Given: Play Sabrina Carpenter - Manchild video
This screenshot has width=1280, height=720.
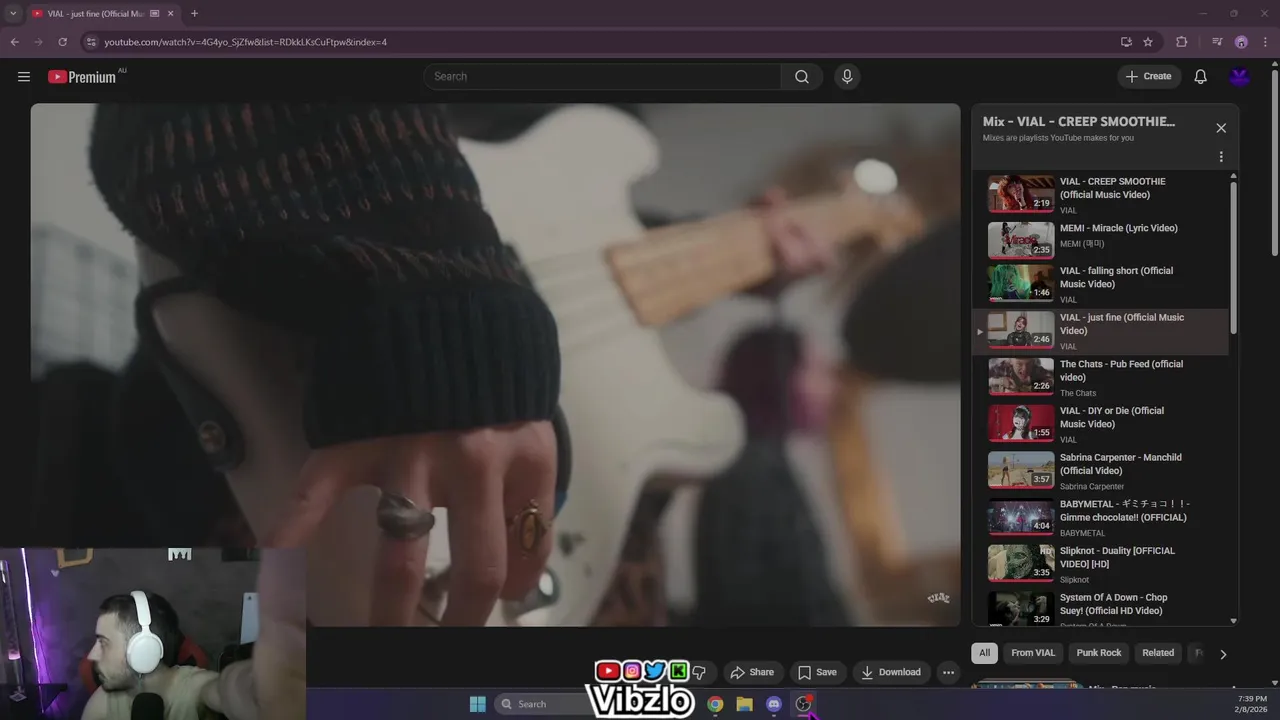Looking at the screenshot, I should point(1100,471).
